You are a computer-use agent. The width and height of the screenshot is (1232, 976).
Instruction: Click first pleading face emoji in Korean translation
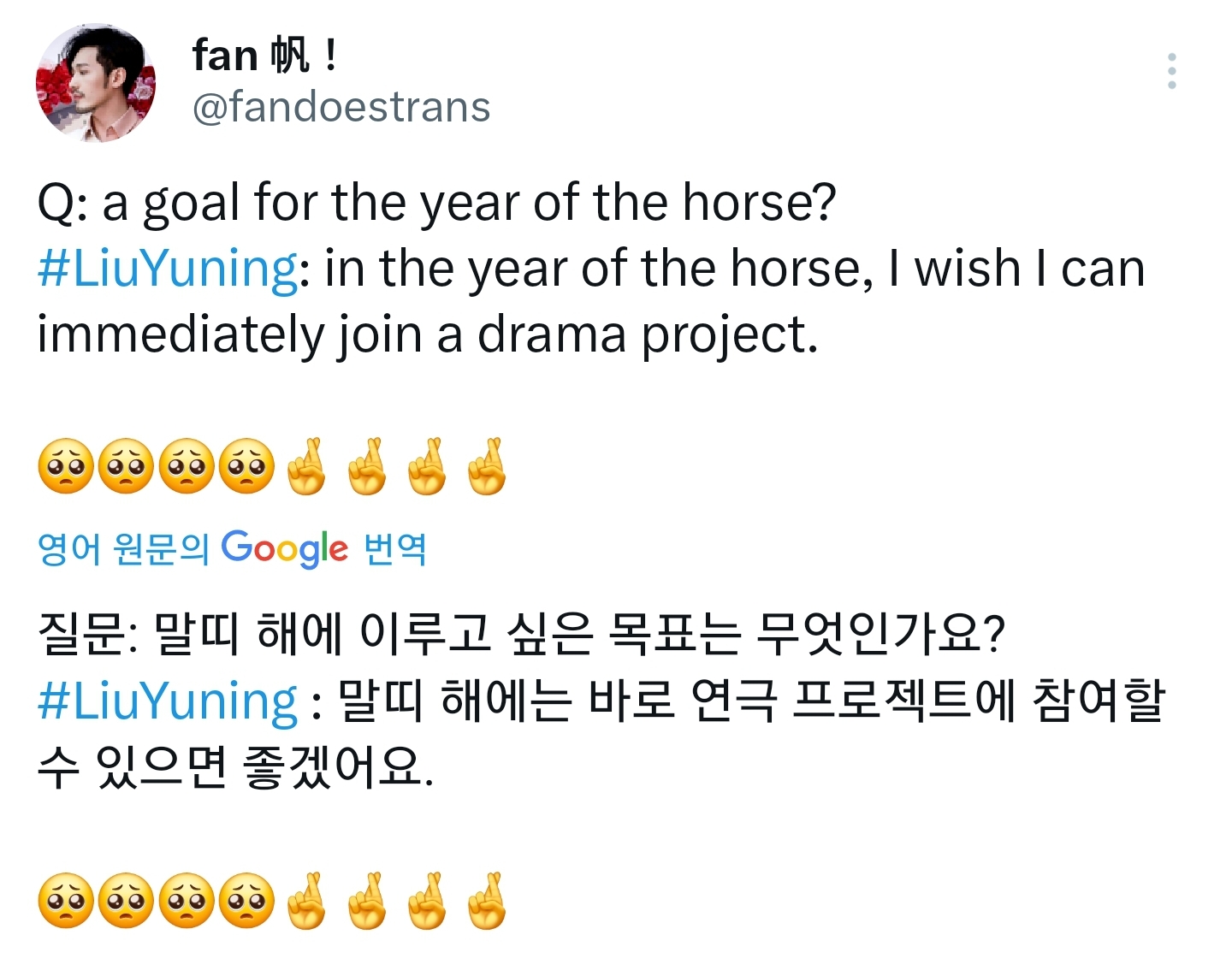(x=66, y=901)
